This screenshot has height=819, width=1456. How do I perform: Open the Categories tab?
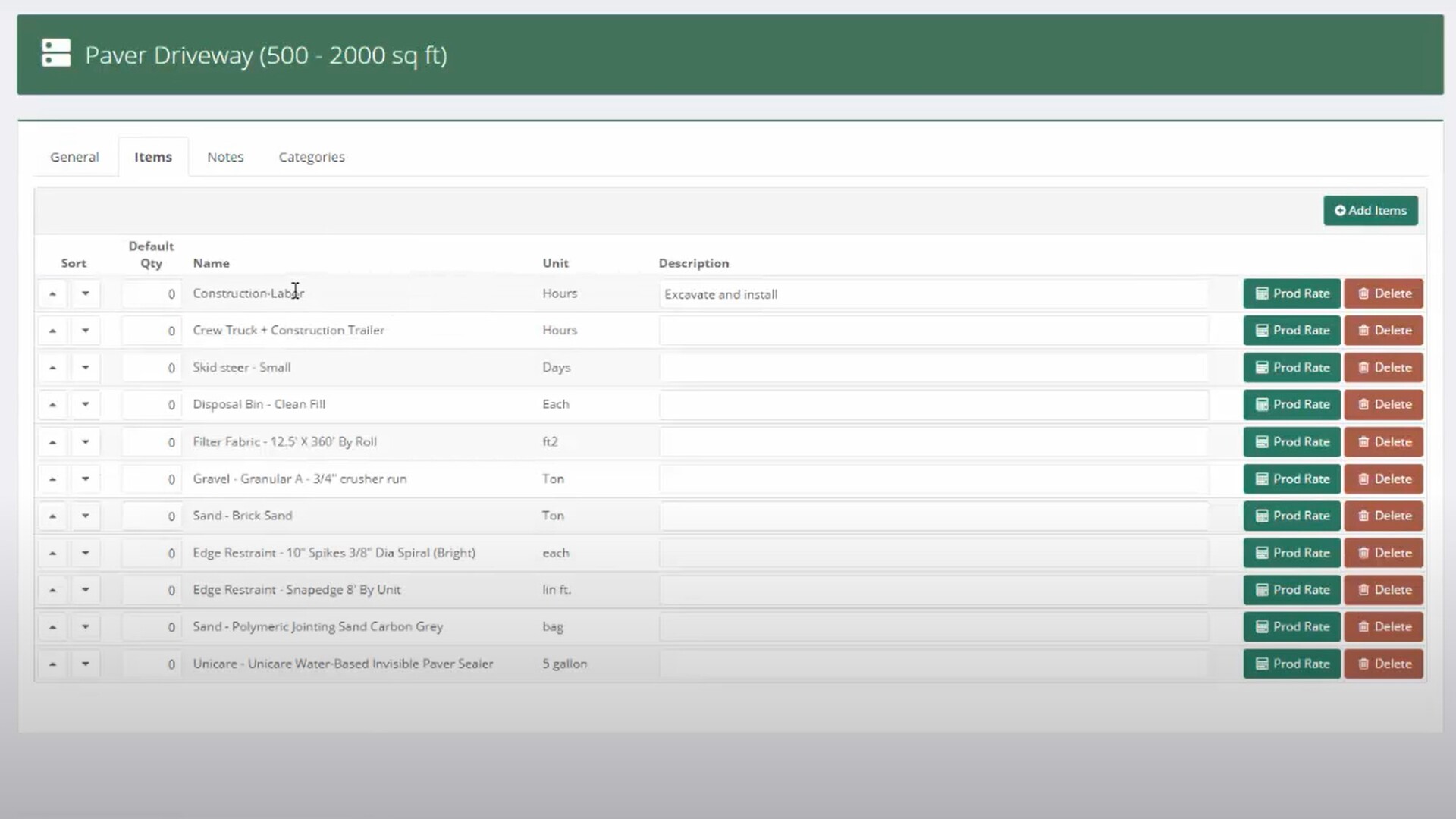coord(311,157)
